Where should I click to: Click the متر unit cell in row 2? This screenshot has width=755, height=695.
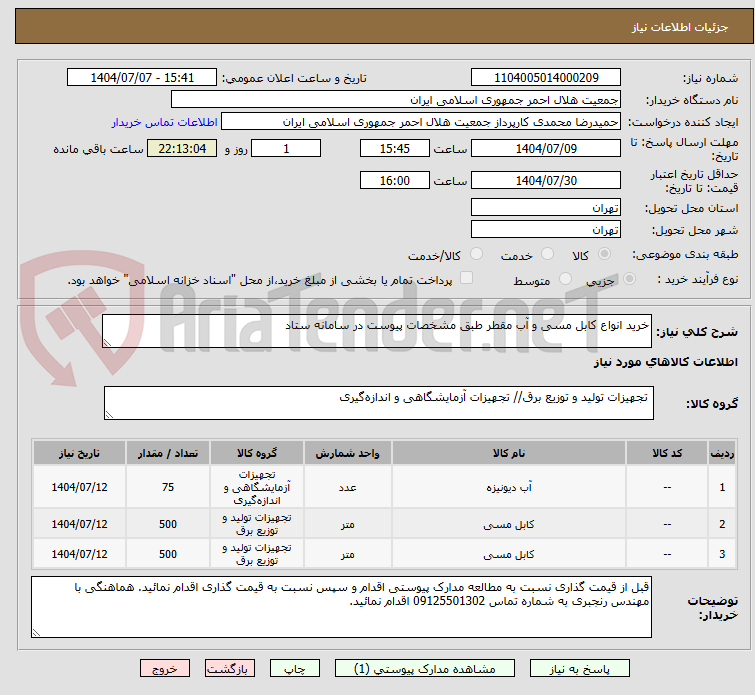[348, 524]
